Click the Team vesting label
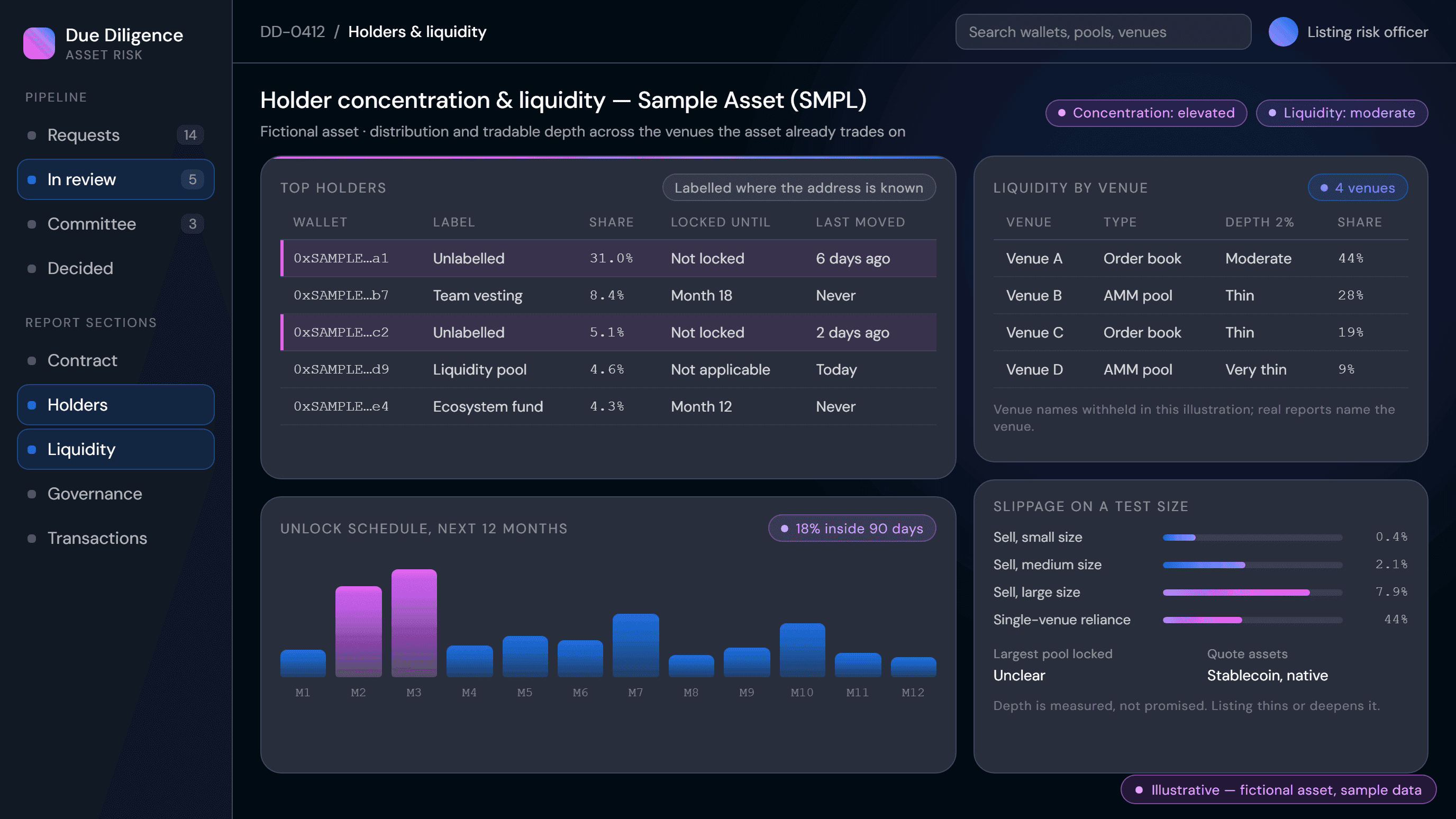1456x819 pixels. 478,296
